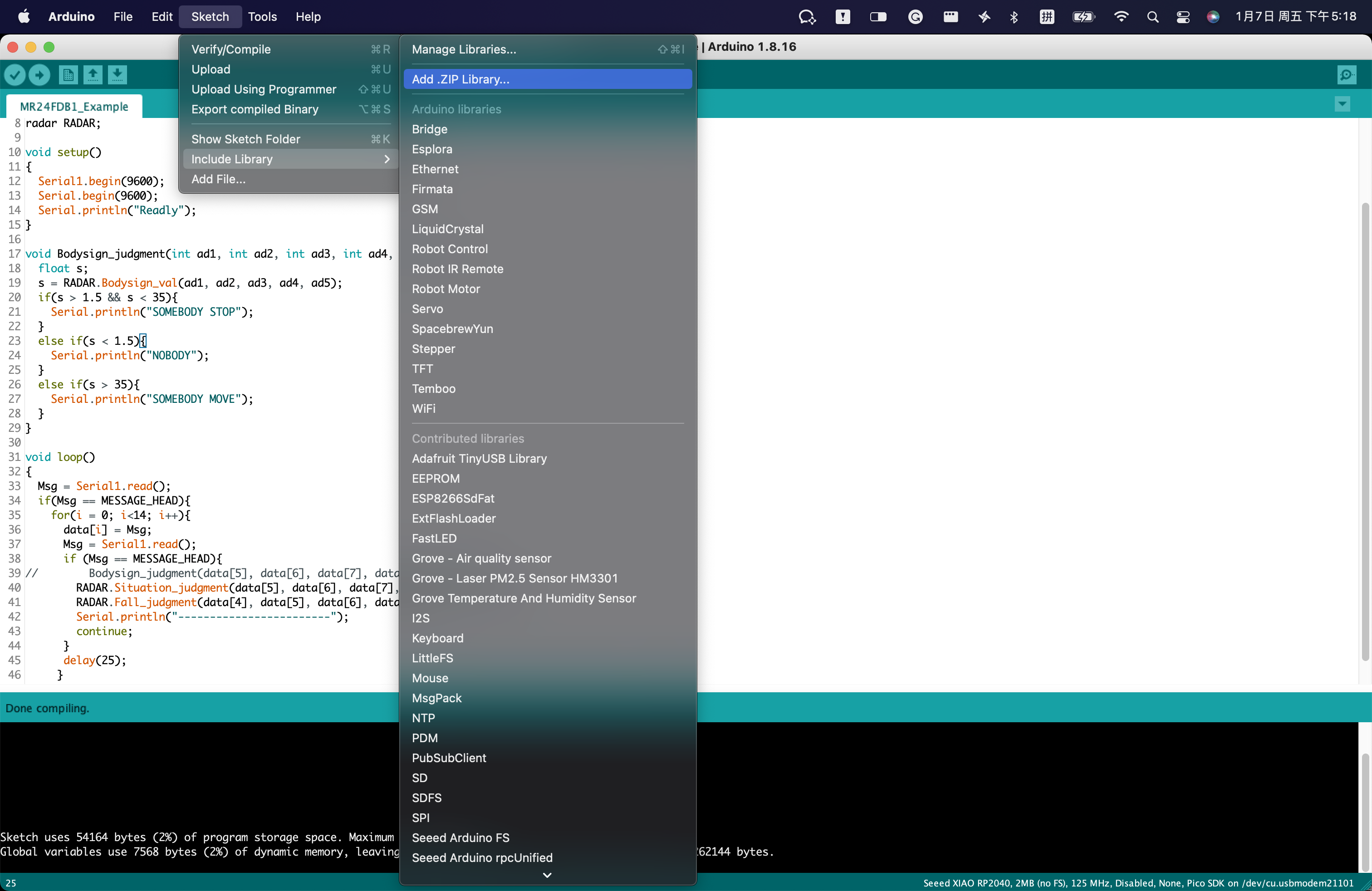This screenshot has height=891, width=1372.
Task: Click the Bluetooth menu bar icon
Action: (x=1014, y=17)
